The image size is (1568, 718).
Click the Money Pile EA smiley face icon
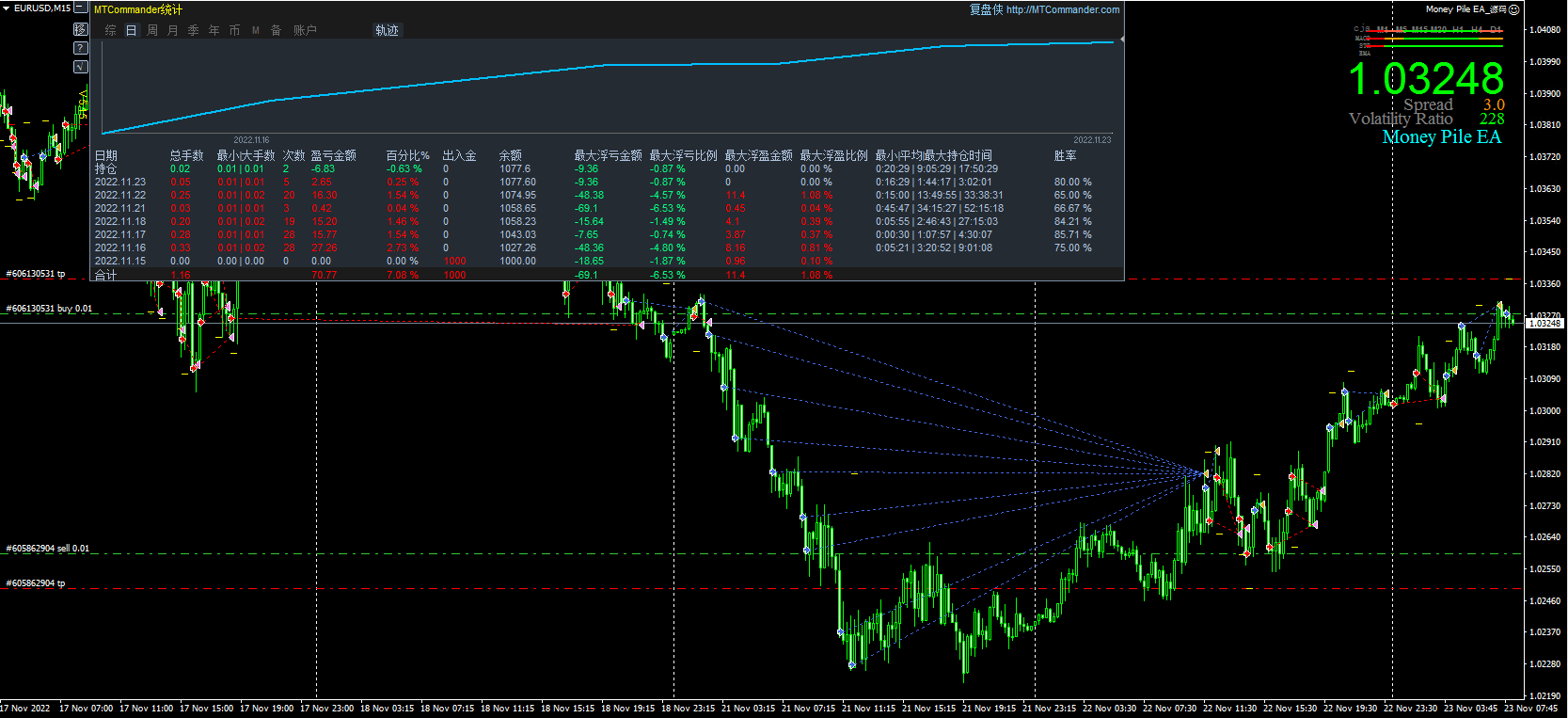click(1514, 9)
